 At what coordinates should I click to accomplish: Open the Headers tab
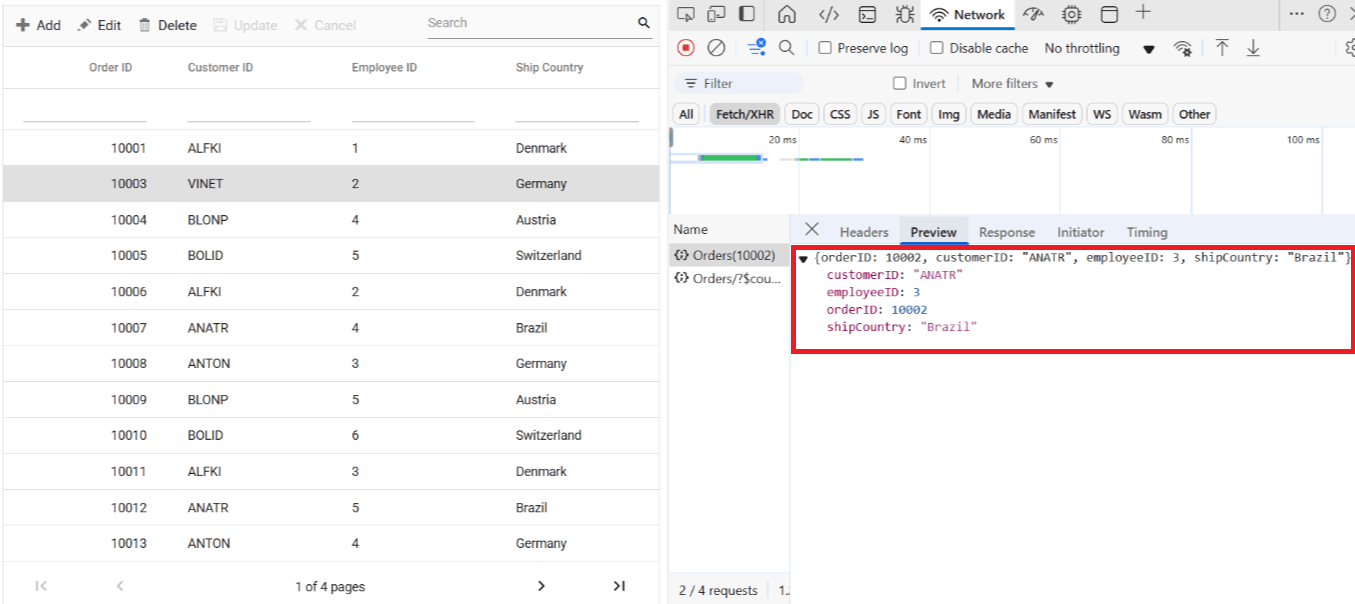tap(864, 232)
